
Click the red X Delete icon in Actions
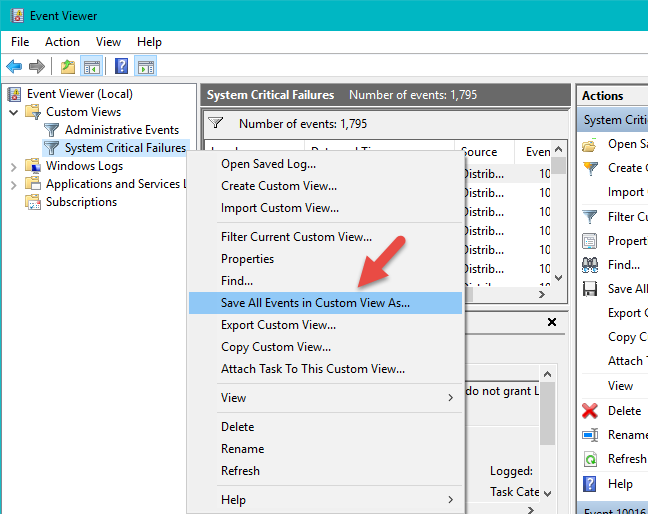(x=590, y=411)
